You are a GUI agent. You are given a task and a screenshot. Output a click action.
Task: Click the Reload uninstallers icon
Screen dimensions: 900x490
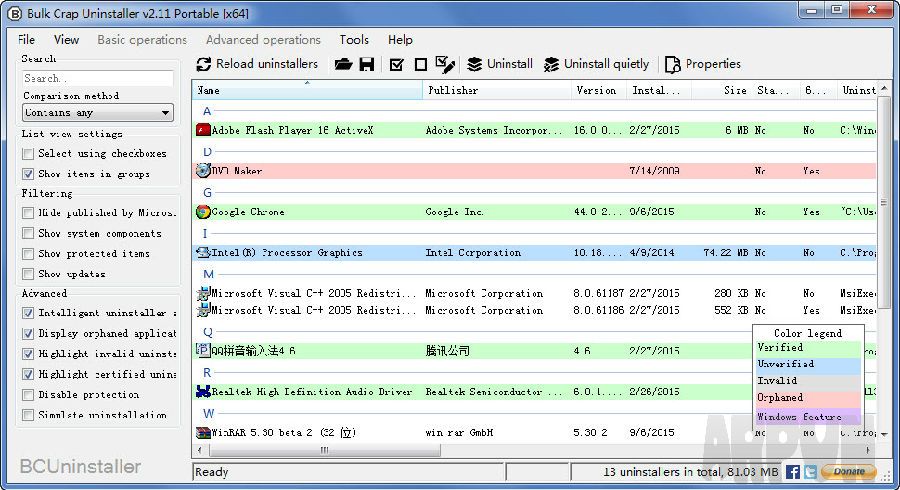[x=204, y=64]
